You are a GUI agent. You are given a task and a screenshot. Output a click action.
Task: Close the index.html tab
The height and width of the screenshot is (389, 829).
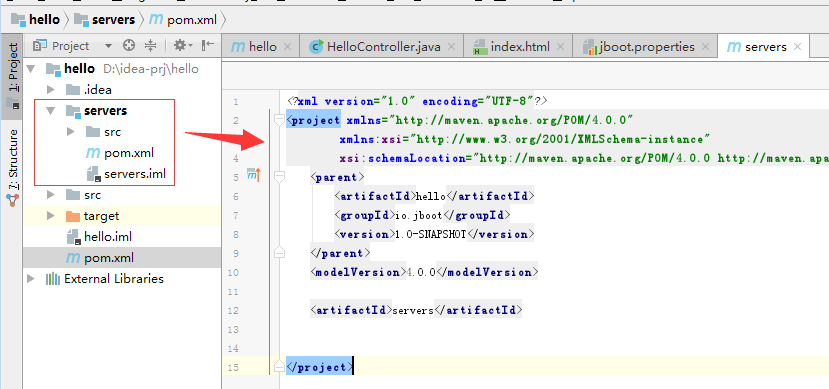coord(560,47)
